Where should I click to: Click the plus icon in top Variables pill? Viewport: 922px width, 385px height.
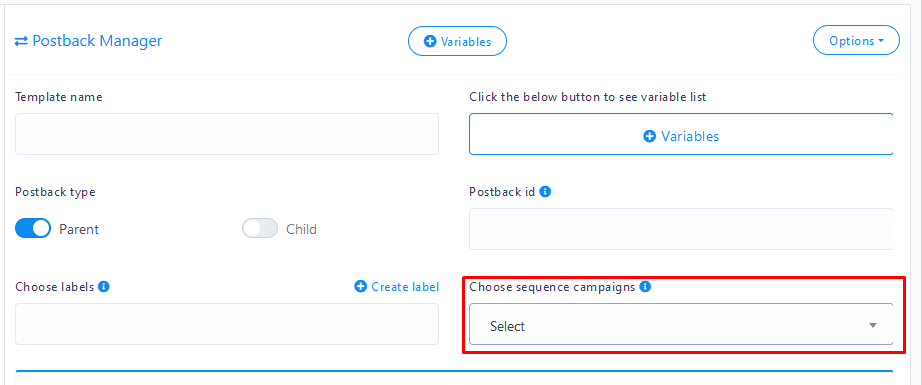(430, 42)
